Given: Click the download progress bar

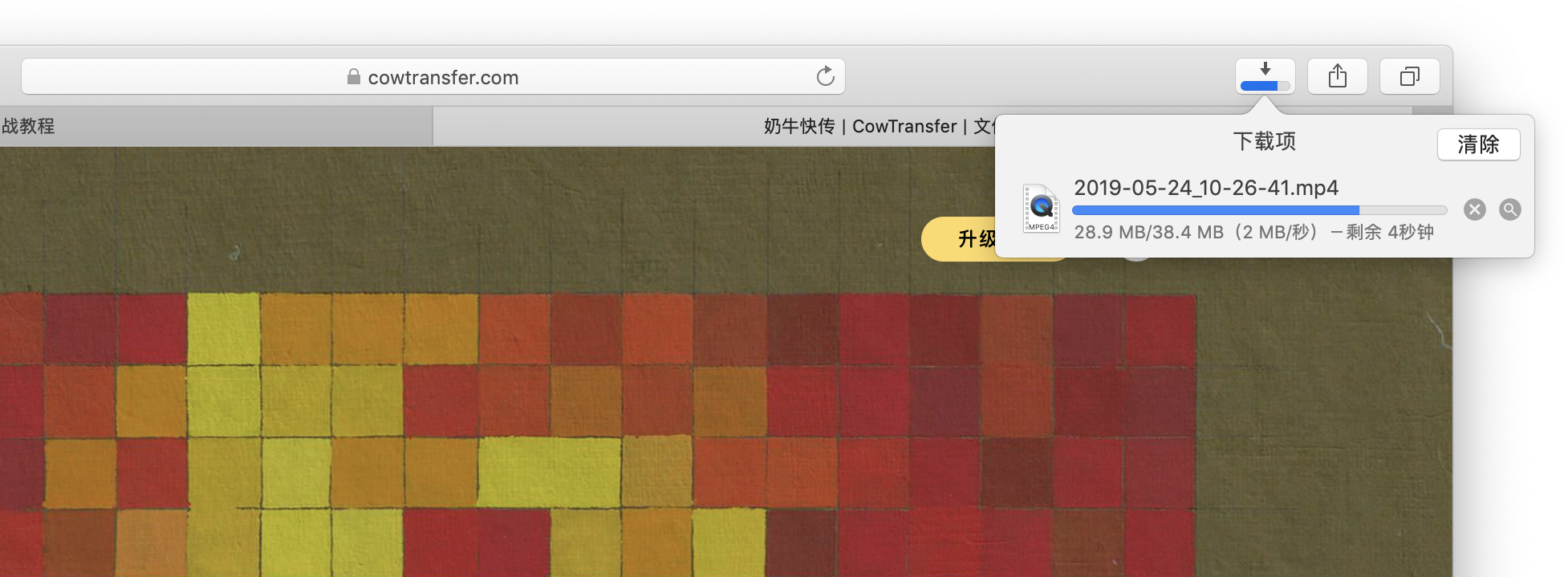Looking at the screenshot, I should point(1259,210).
